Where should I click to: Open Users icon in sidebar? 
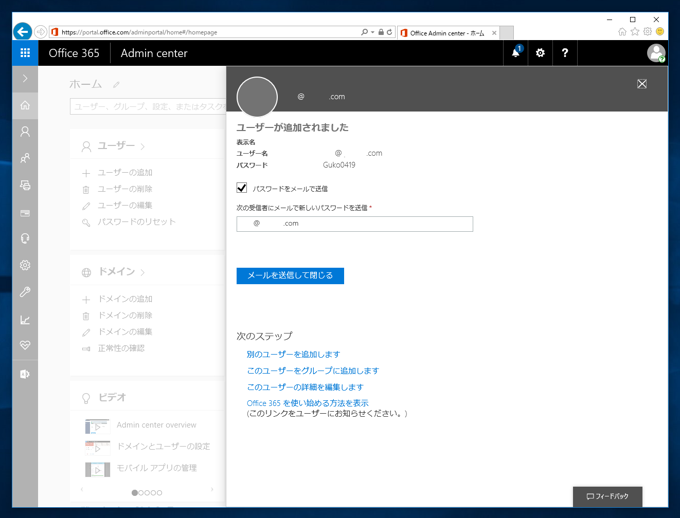[x=25, y=131]
